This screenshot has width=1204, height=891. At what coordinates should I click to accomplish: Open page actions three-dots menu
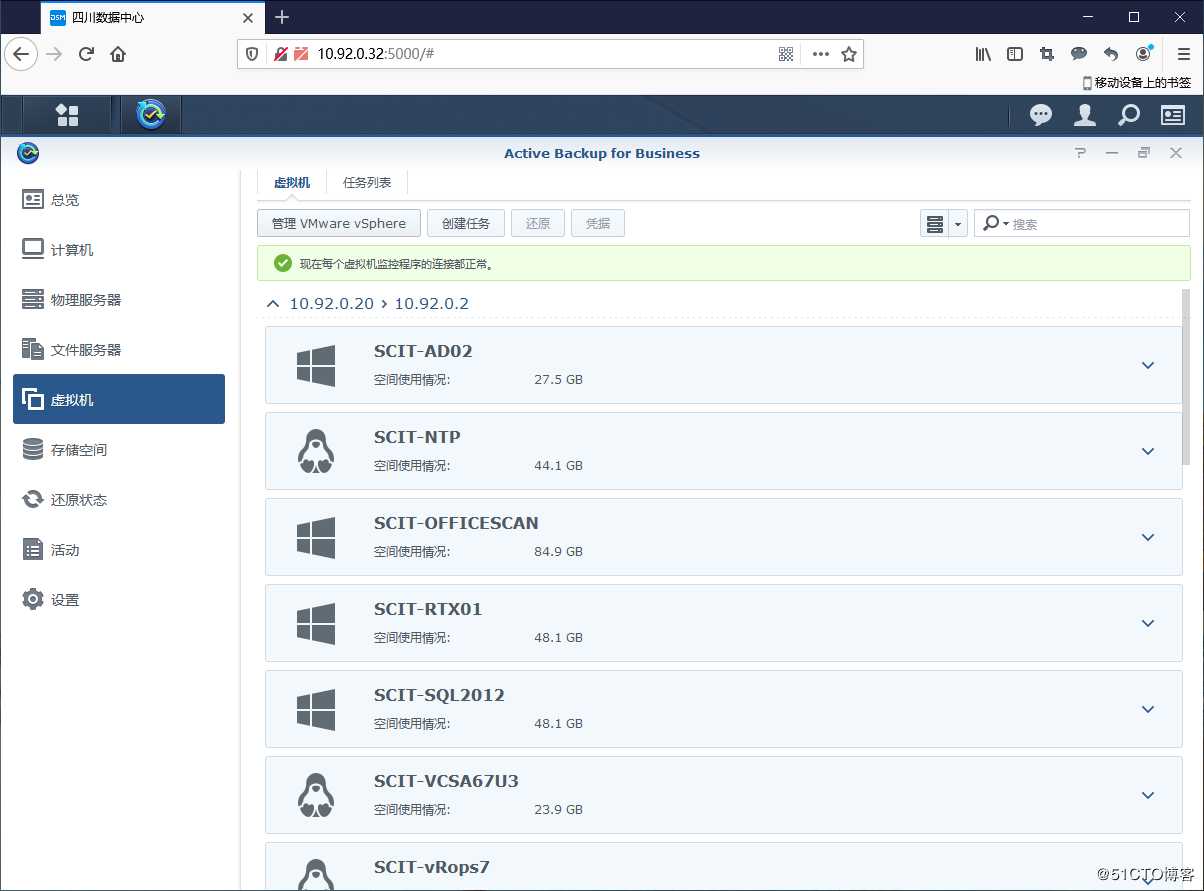821,54
